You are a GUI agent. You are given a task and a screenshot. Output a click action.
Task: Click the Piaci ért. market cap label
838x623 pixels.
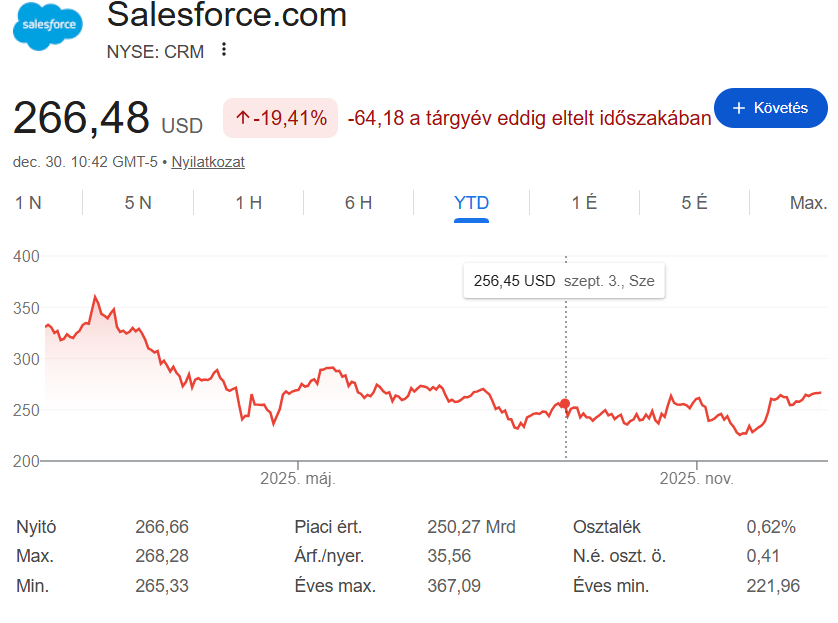click(x=328, y=527)
